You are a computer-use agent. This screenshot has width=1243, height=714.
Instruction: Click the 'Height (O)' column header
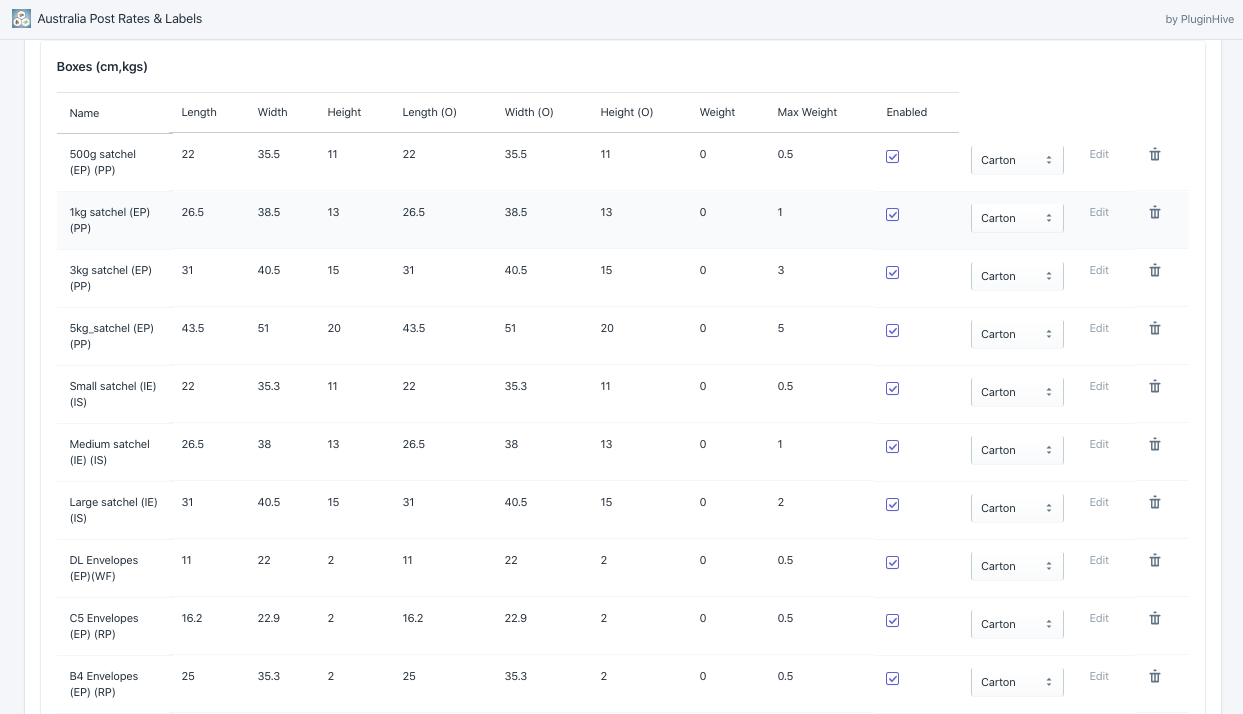[627, 112]
